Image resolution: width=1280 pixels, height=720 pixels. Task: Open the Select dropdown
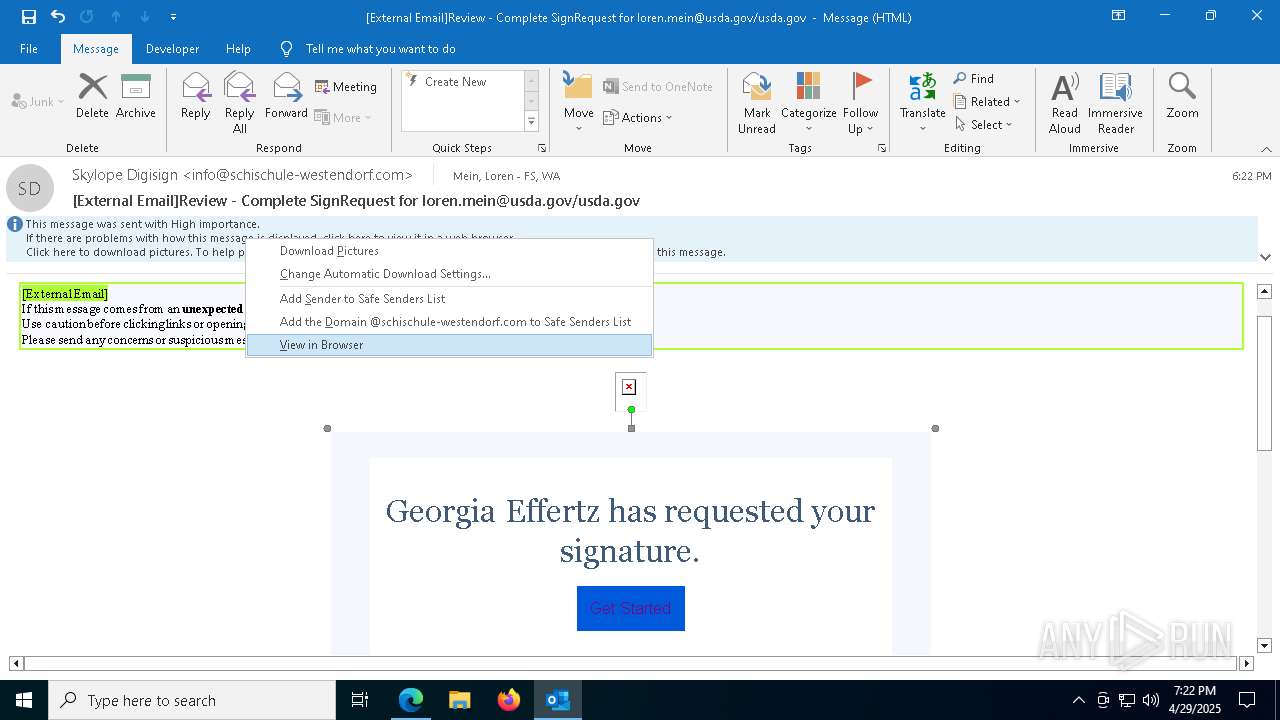pos(984,125)
